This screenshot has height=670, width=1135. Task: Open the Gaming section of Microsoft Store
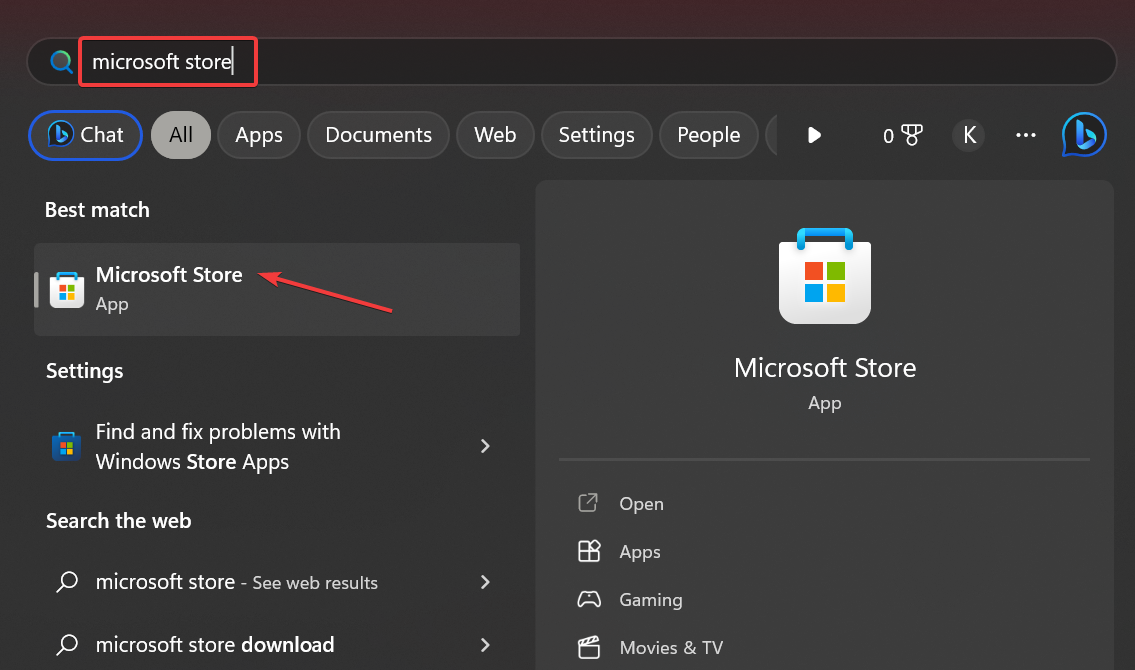point(651,600)
